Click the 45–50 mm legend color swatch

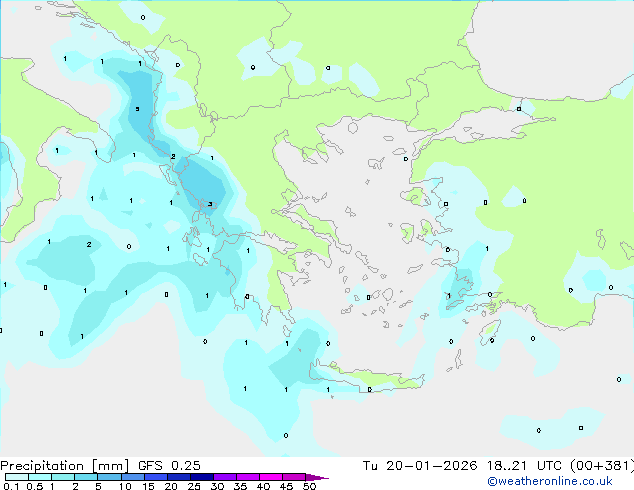tap(294, 477)
